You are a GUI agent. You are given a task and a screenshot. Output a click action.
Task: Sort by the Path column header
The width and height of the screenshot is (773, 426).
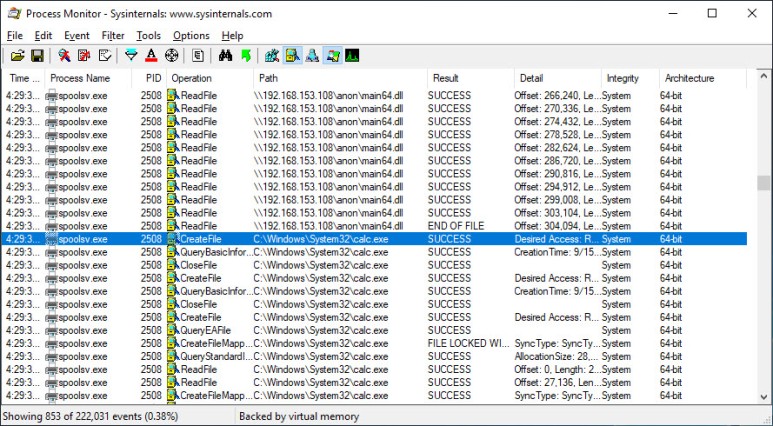[340, 78]
